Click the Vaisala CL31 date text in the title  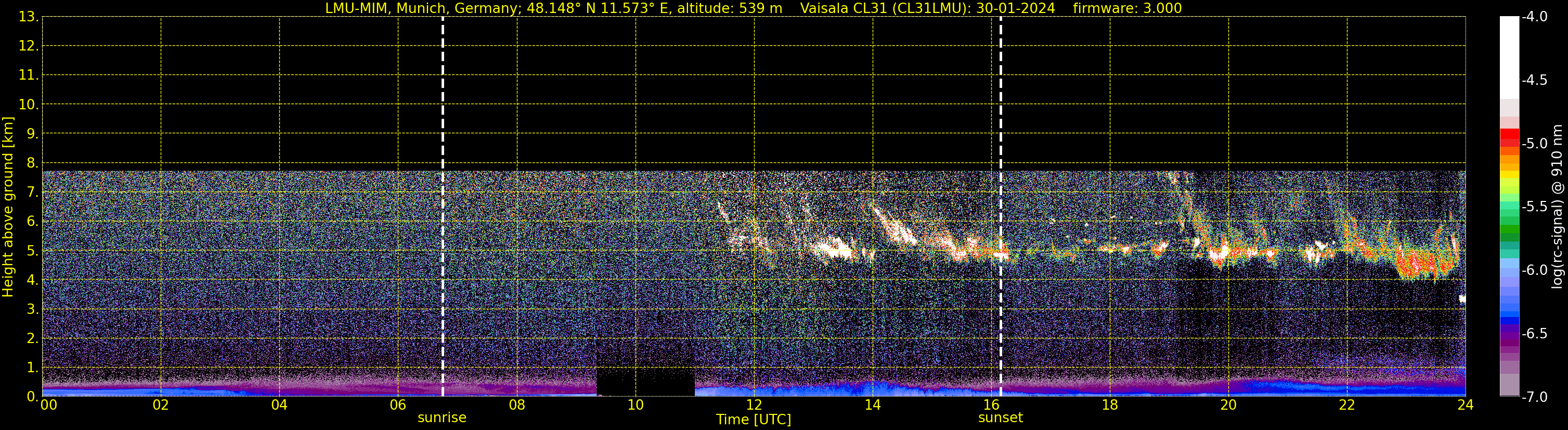(927, 8)
